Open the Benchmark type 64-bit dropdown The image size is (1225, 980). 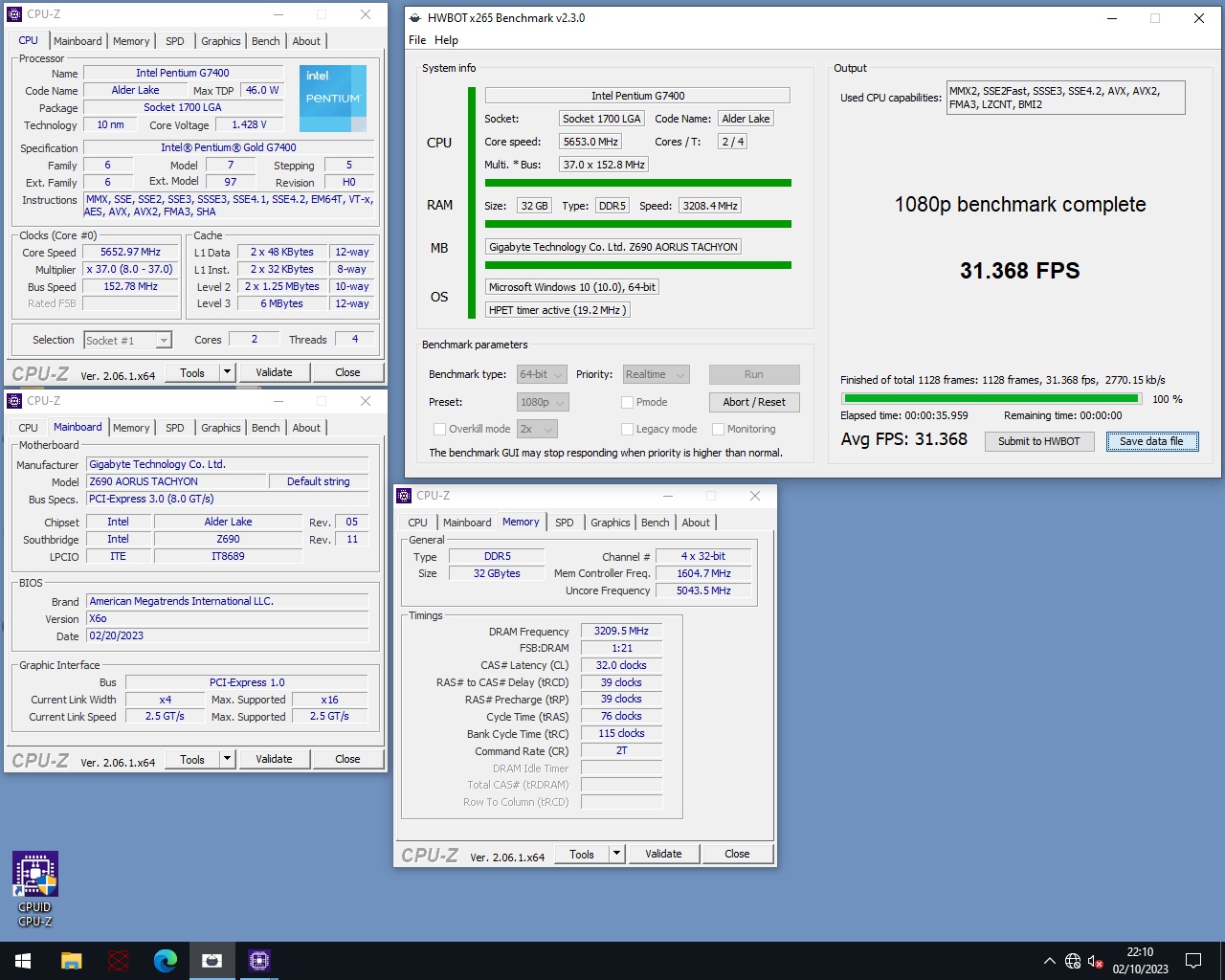[542, 375]
